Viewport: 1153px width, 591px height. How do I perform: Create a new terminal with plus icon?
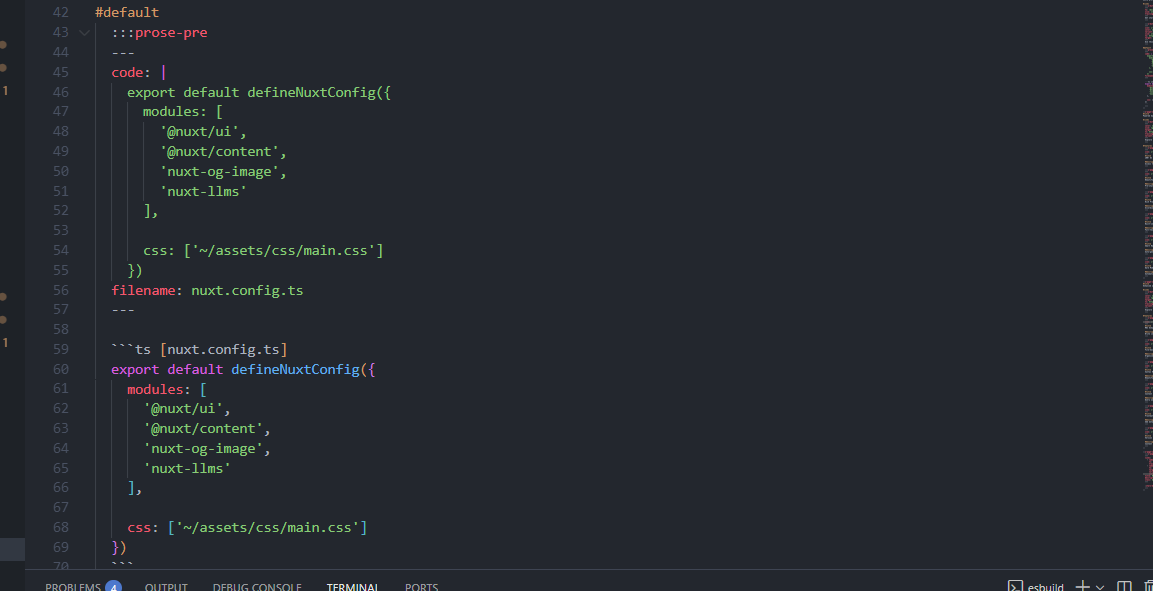(1082, 587)
